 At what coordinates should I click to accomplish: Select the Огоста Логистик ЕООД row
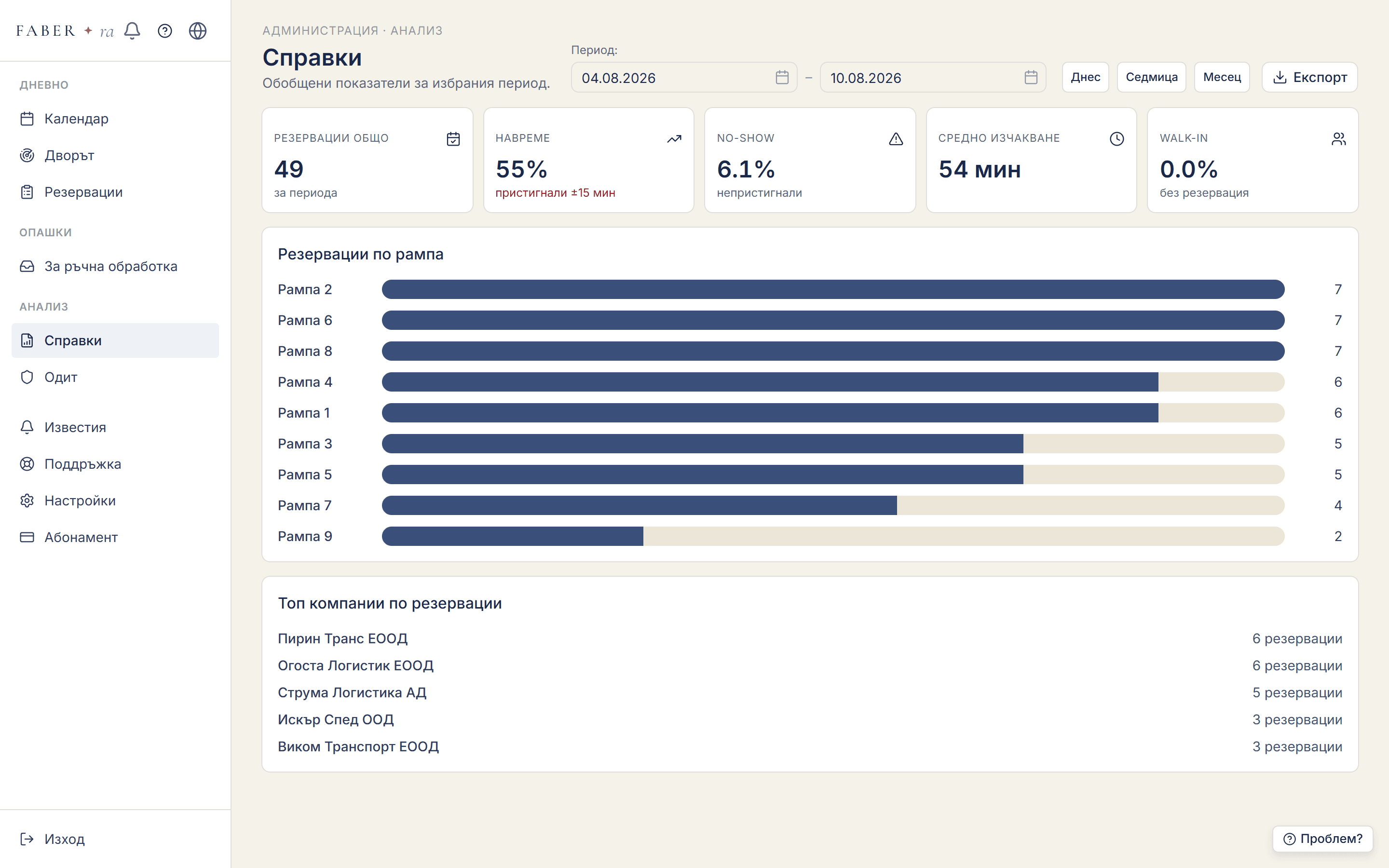click(x=810, y=666)
